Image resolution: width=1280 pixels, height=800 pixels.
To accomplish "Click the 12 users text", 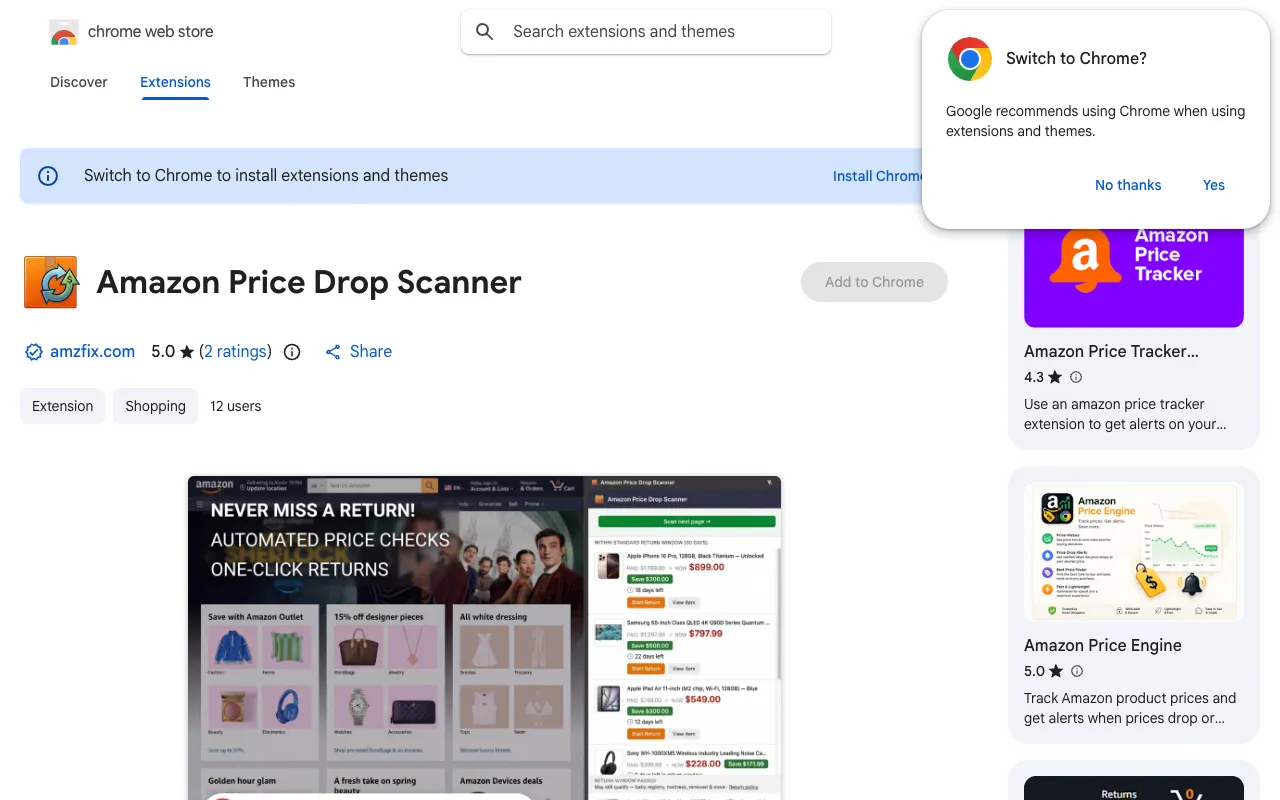I will 235,406.
